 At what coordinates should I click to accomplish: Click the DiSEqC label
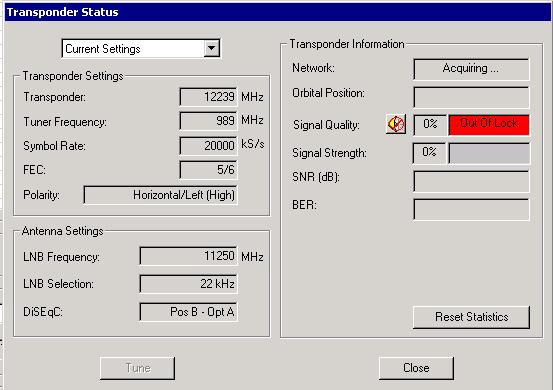[43, 312]
